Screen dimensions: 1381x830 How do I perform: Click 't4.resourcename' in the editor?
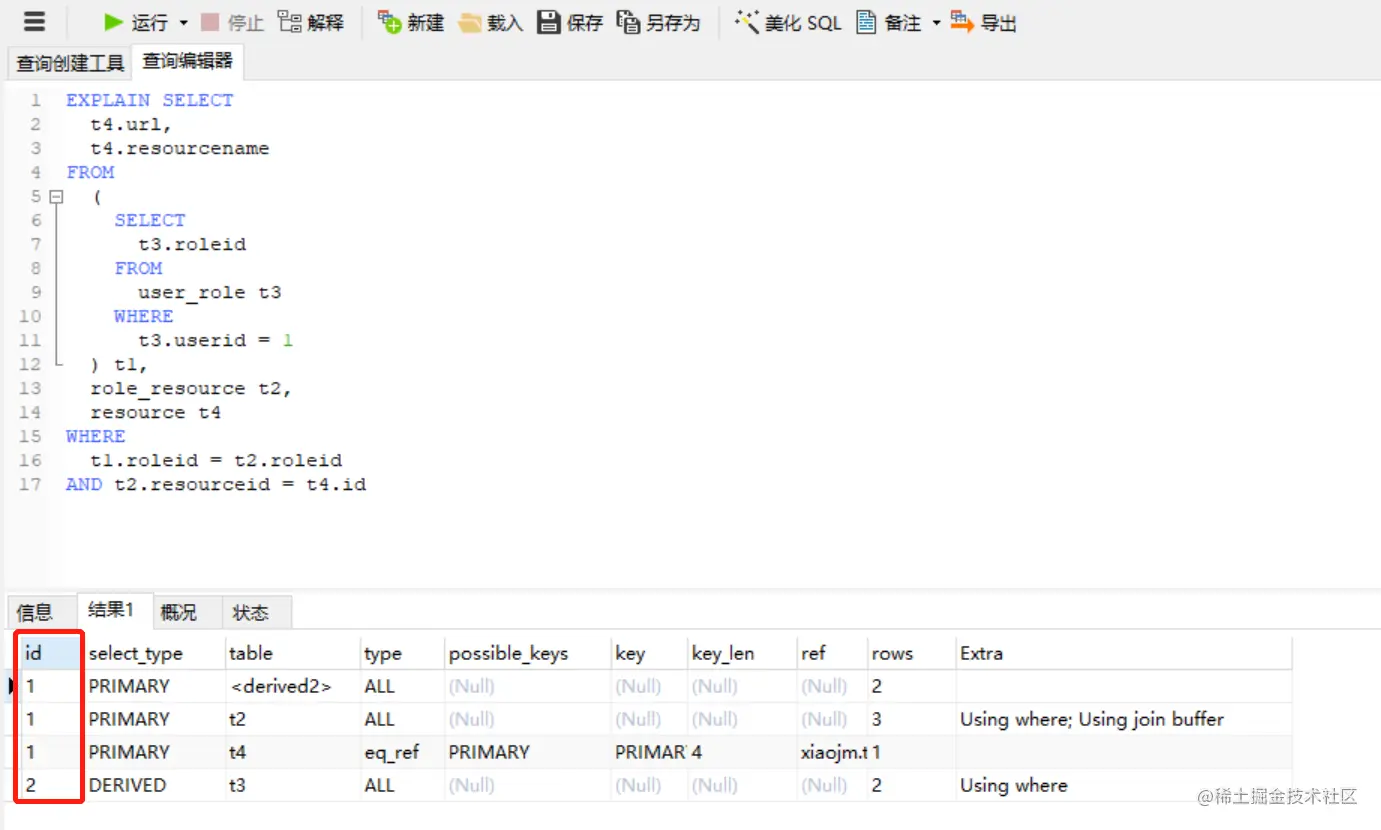pos(180,148)
